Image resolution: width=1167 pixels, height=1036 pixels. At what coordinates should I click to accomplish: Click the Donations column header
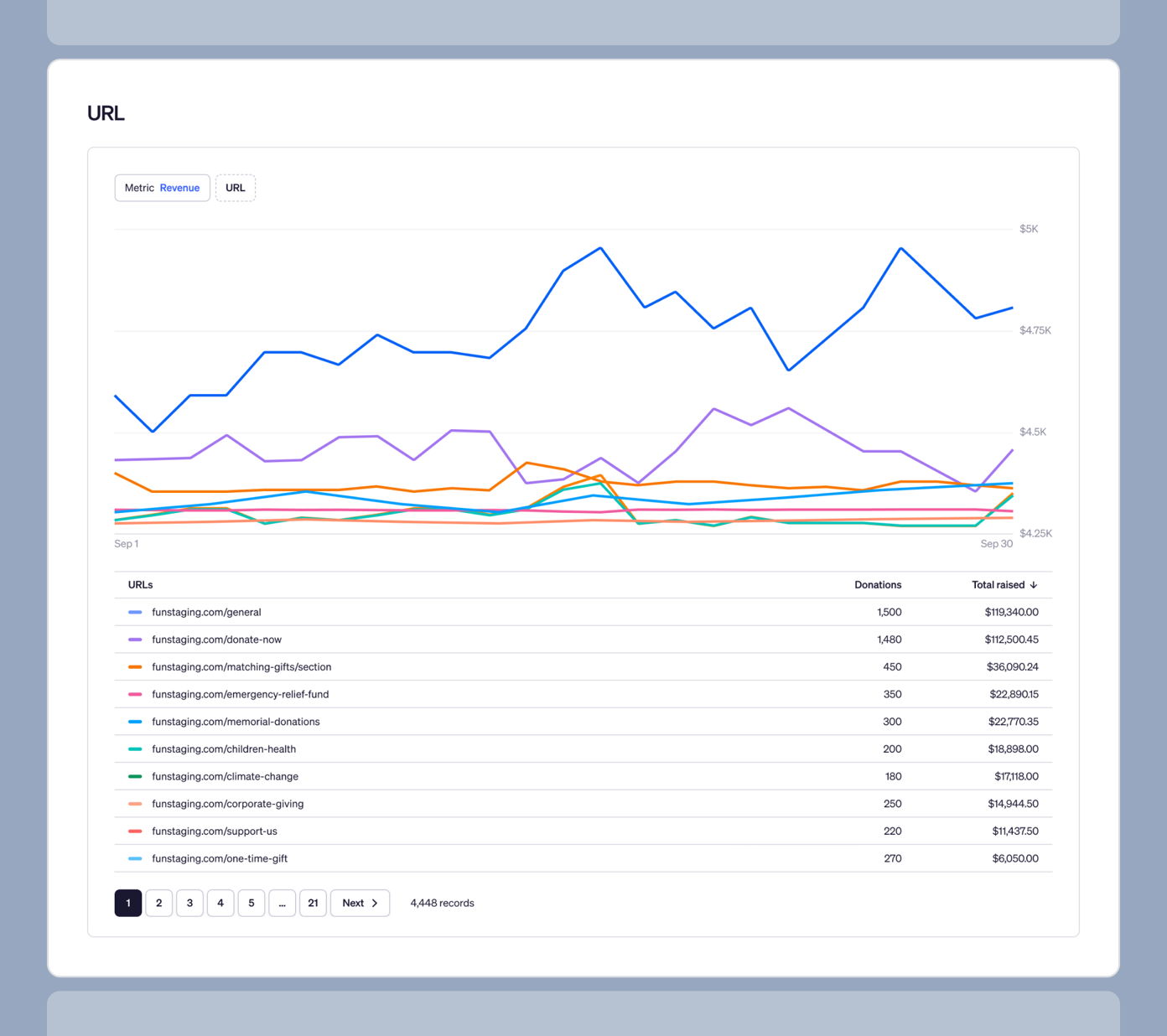click(877, 585)
